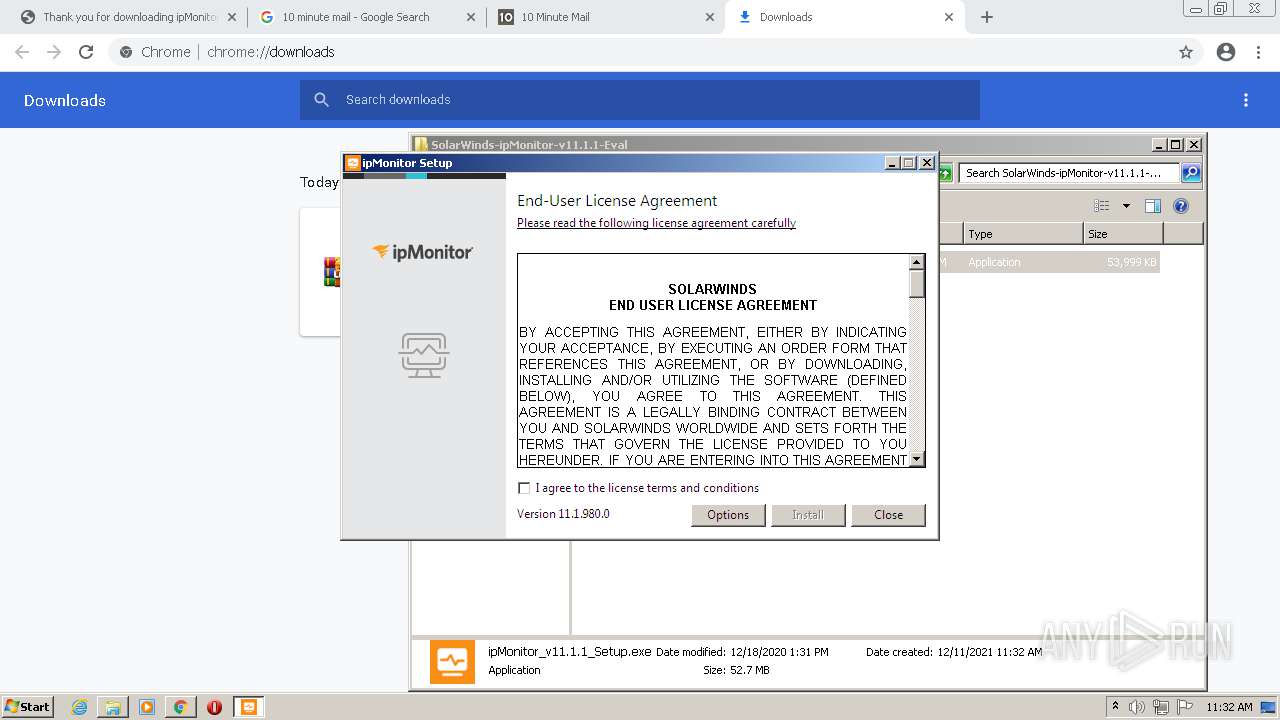Show hidden tray icons
The height and width of the screenshot is (720, 1280).
pyautogui.click(x=1116, y=707)
